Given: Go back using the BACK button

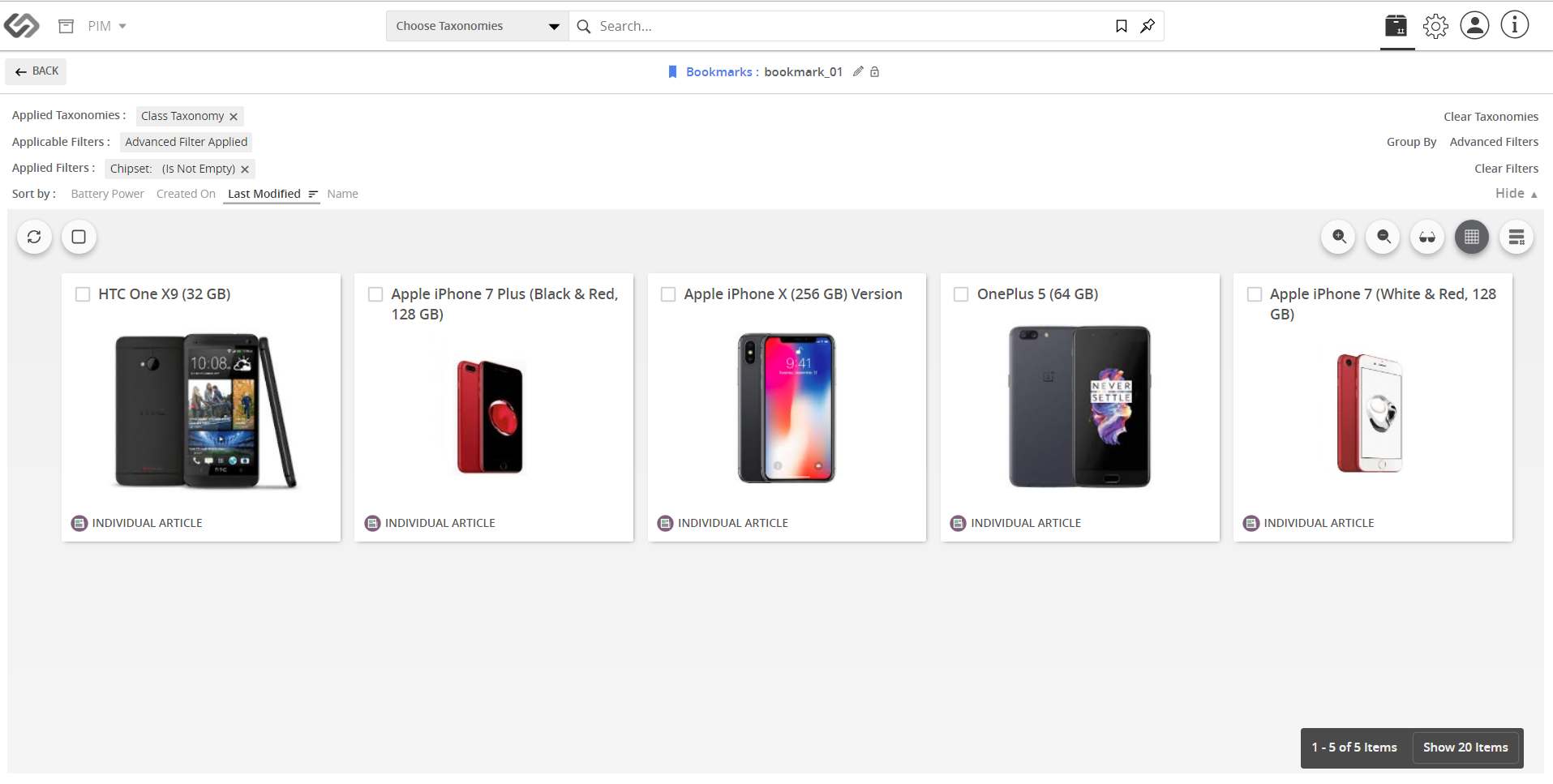Looking at the screenshot, I should point(36,71).
